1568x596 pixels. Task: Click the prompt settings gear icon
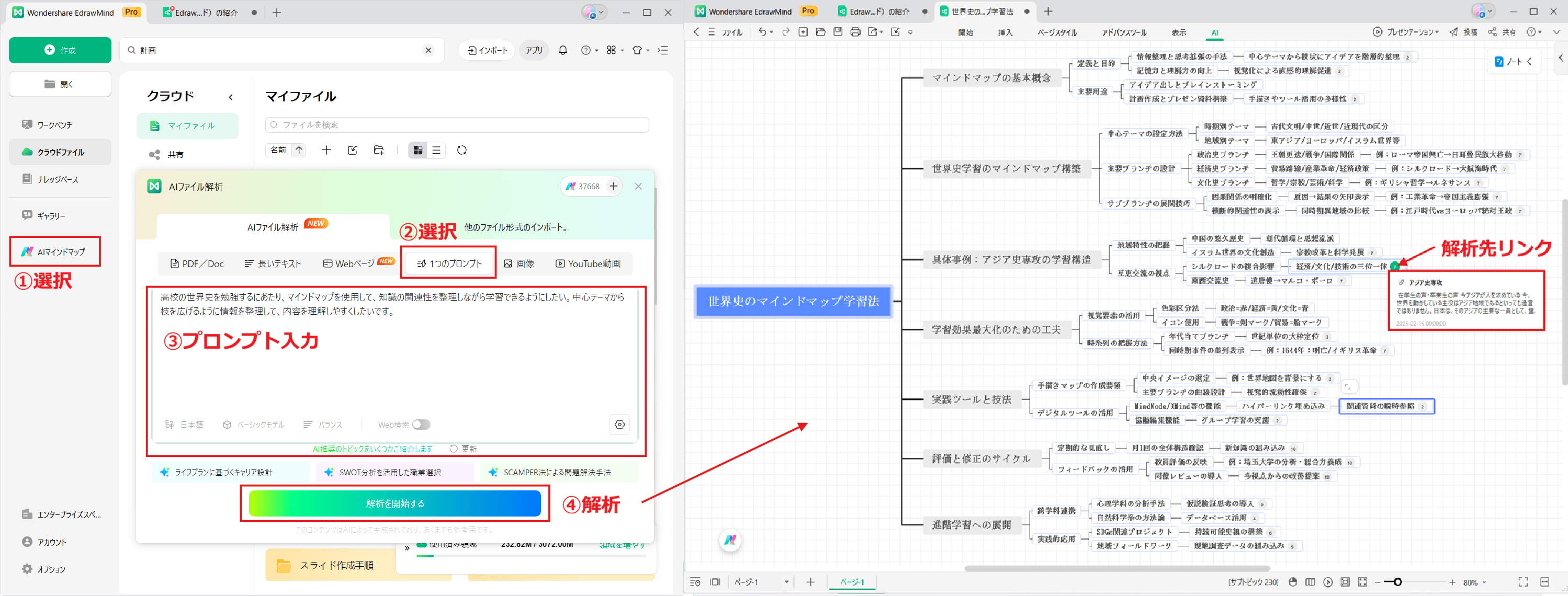tap(619, 425)
